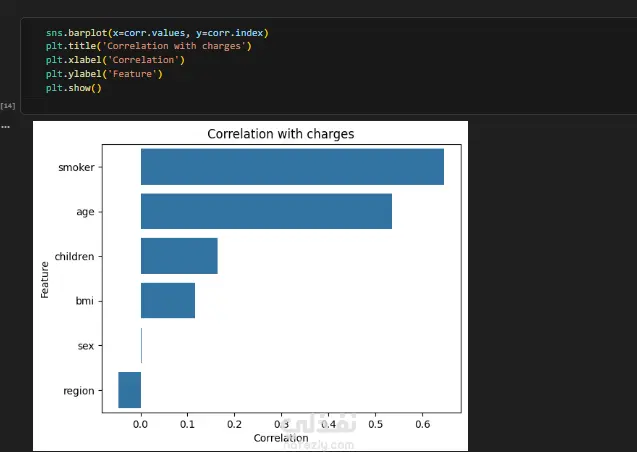The width and height of the screenshot is (637, 452).
Task: Click the output ellipsis menu icon
Action: click(5, 127)
